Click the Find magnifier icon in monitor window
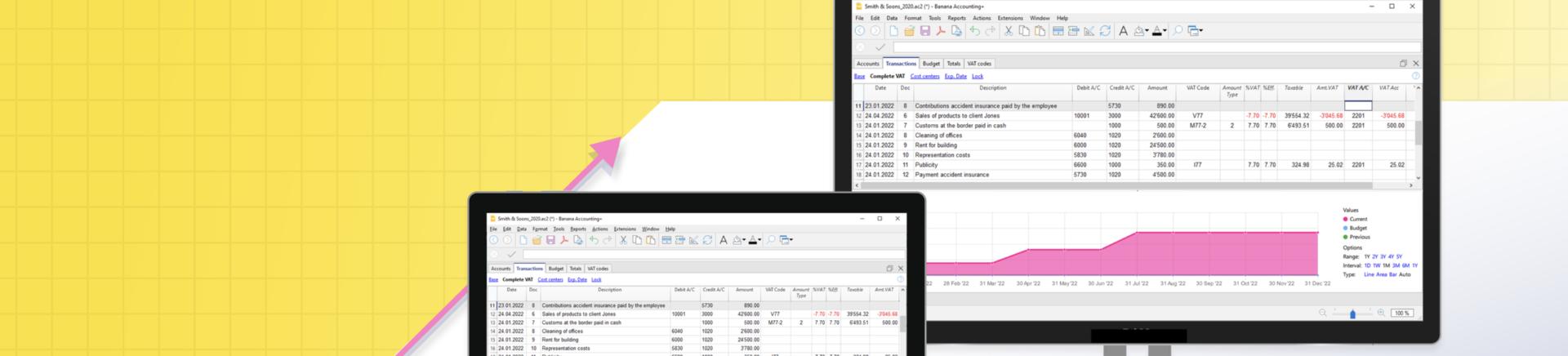 tap(1177, 31)
